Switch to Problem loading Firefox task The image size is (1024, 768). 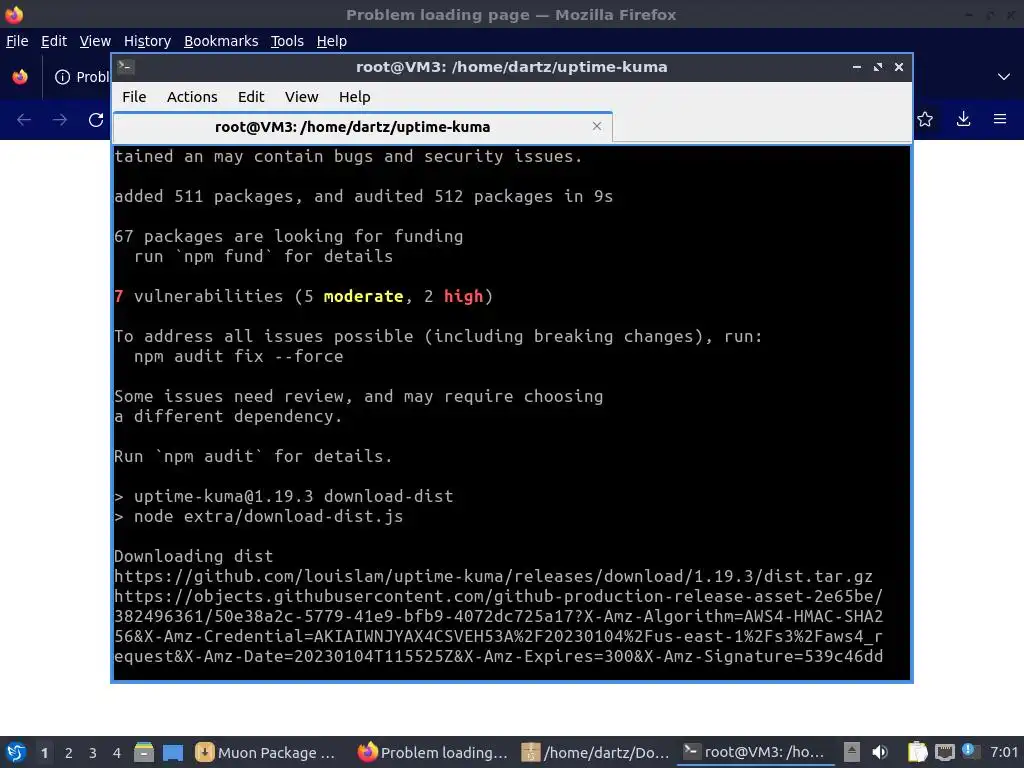click(433, 752)
